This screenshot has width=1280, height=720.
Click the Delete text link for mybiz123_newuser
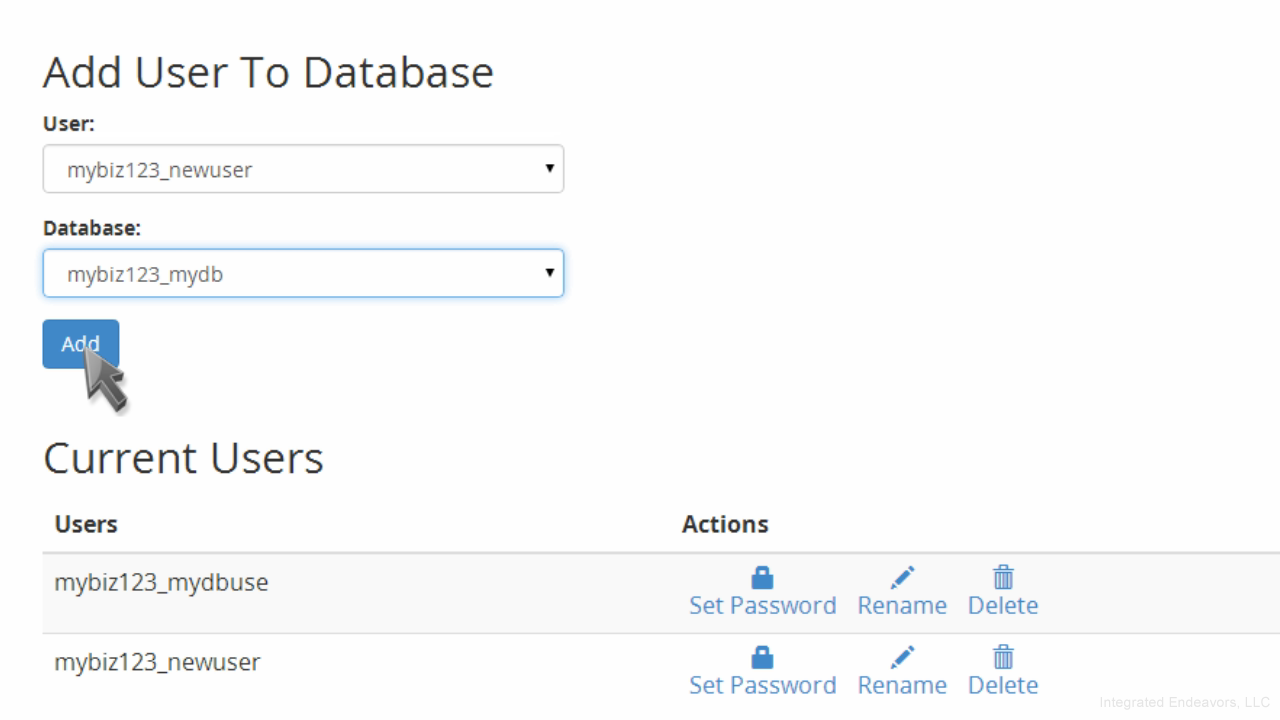(1003, 686)
